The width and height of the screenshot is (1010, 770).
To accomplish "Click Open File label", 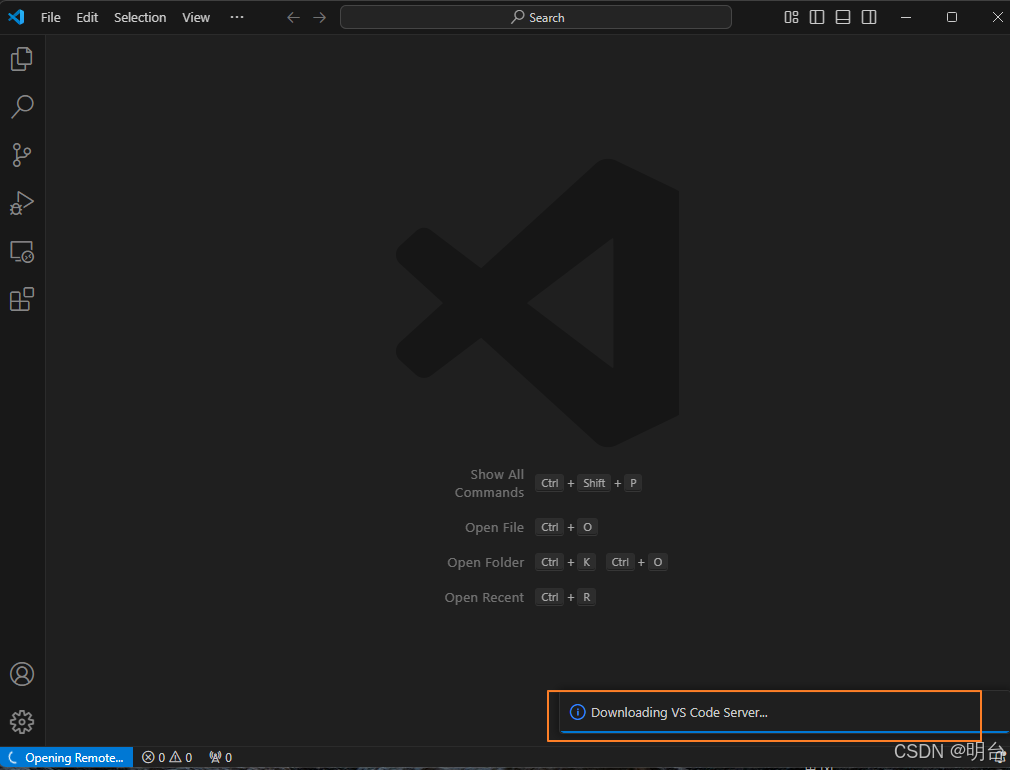I will pos(495,527).
